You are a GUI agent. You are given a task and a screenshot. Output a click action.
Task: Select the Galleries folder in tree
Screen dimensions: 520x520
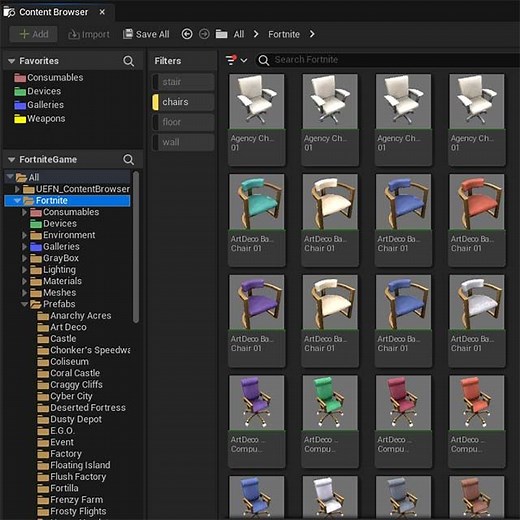click(x=55, y=246)
